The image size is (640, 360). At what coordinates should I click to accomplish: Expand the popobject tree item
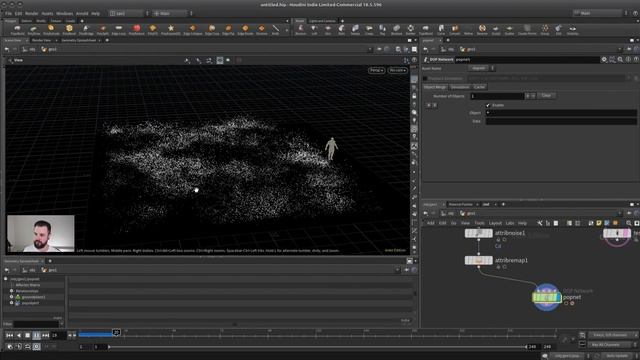12,303
